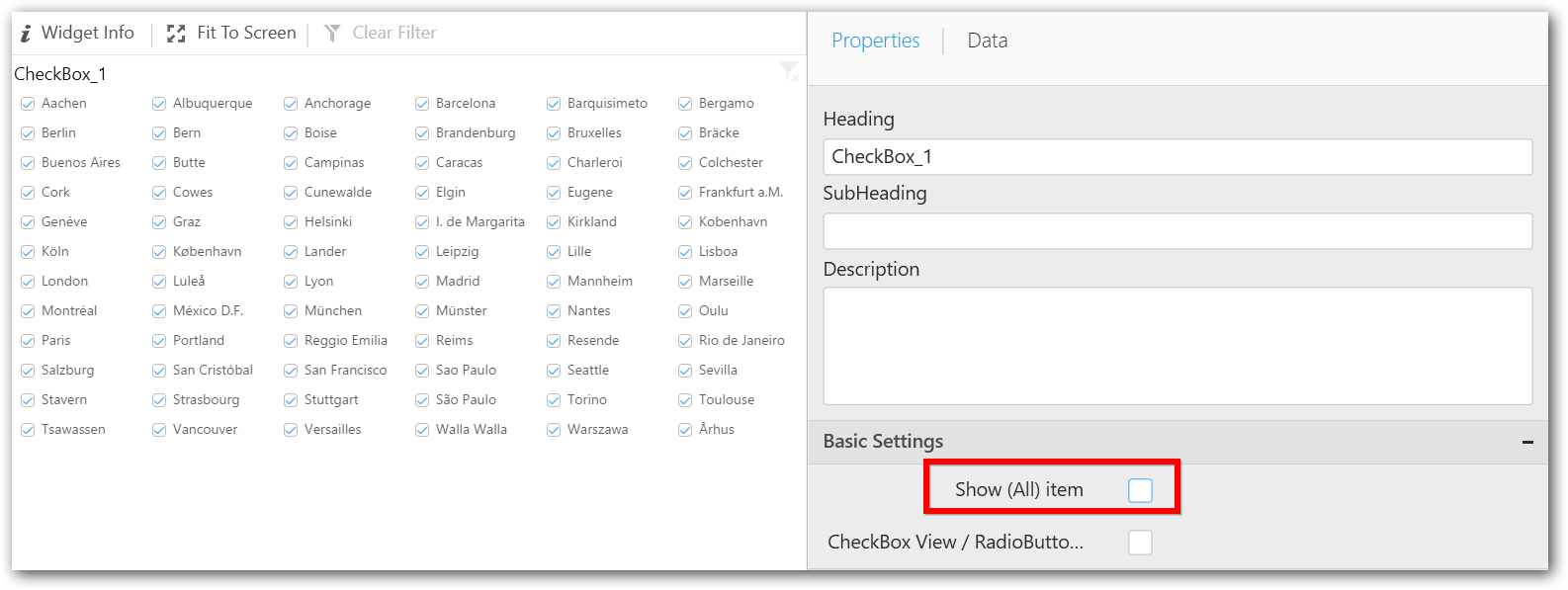
Task: Click the Widget Info icon
Action: point(26,34)
